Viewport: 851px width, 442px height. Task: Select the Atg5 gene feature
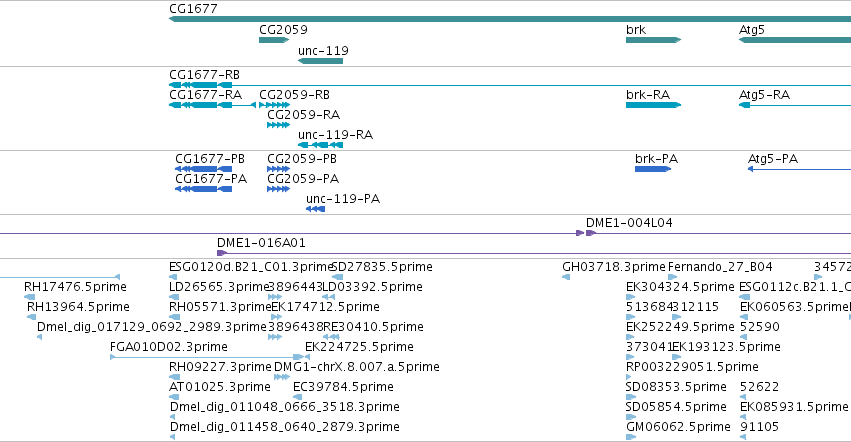click(x=795, y=40)
